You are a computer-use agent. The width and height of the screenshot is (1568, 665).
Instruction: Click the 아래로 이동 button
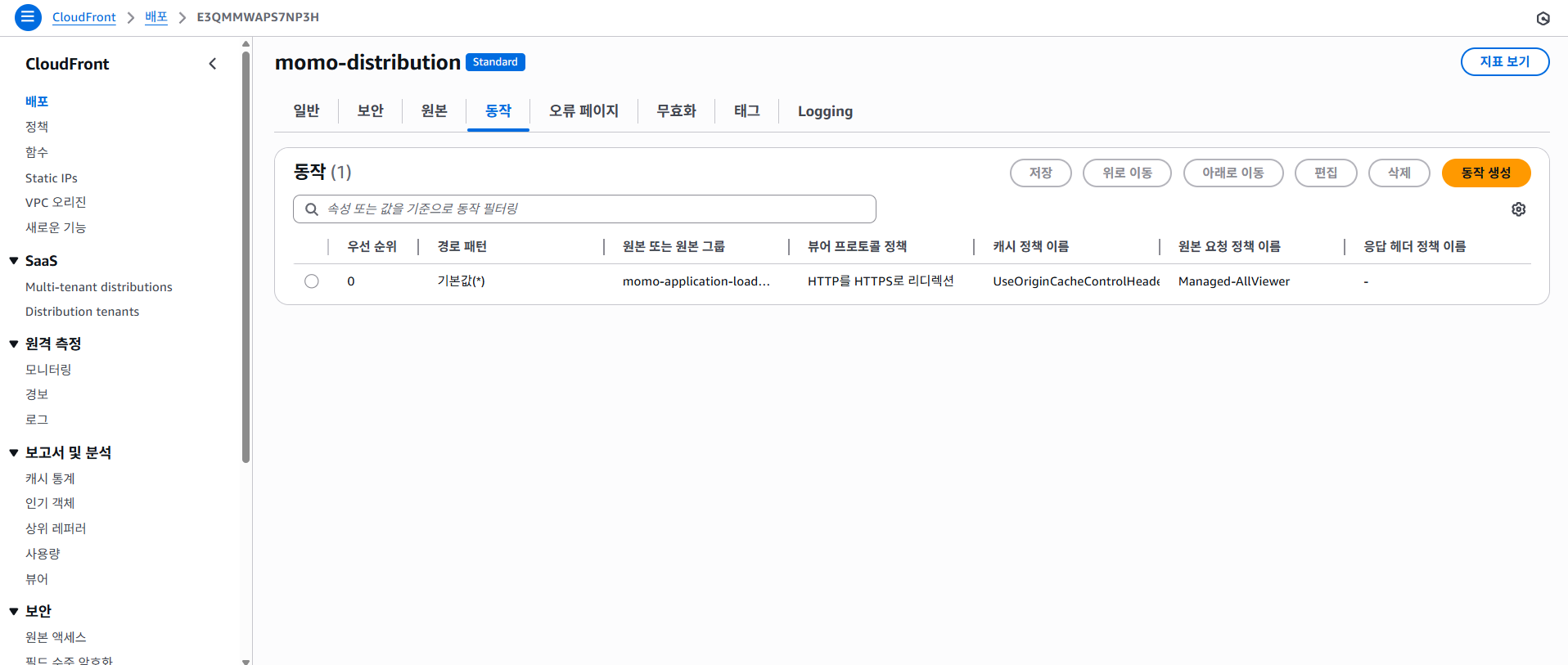[1233, 173]
